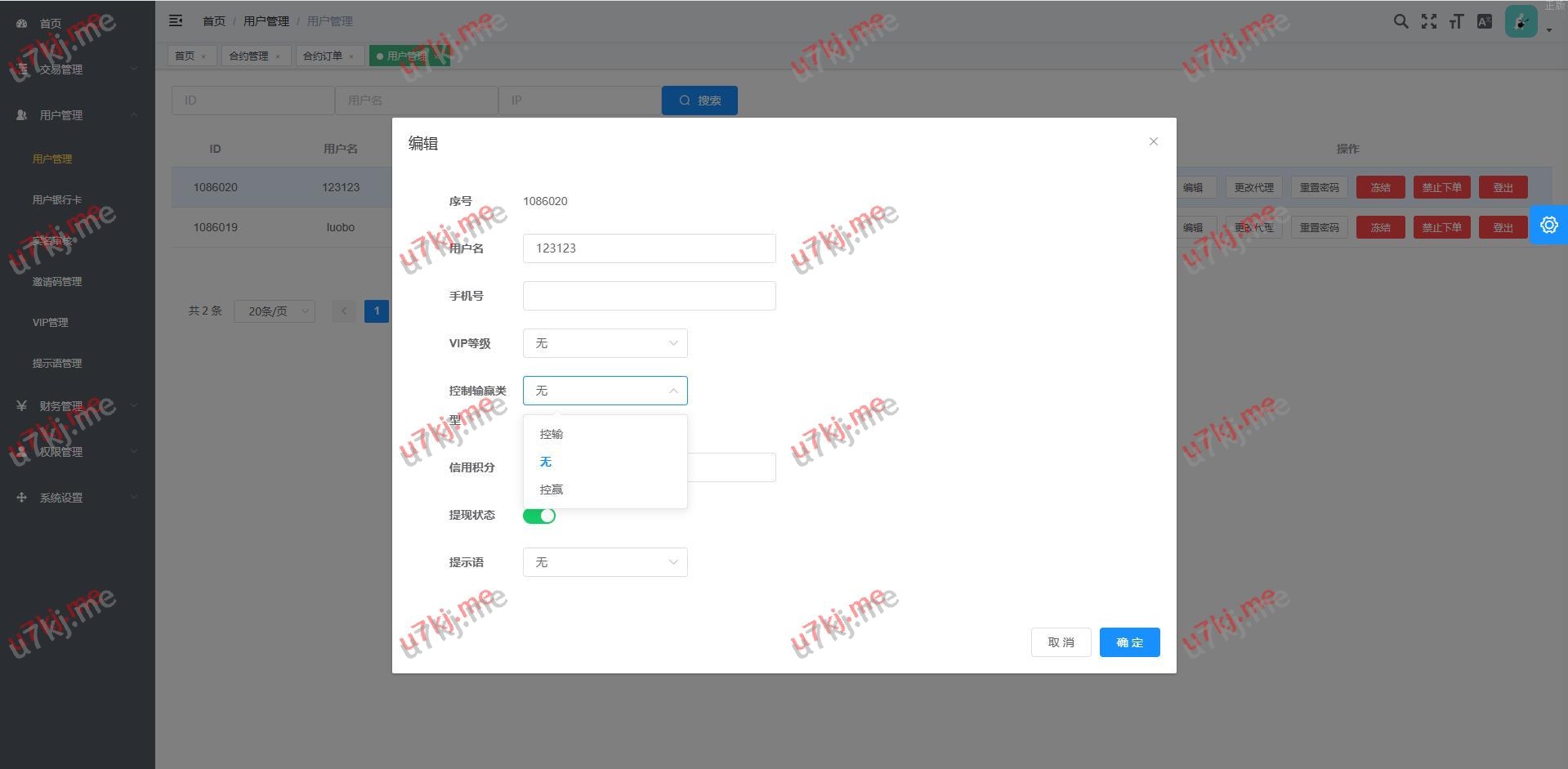
Task: Select the 无 option in open dropdown list
Action: click(x=546, y=462)
